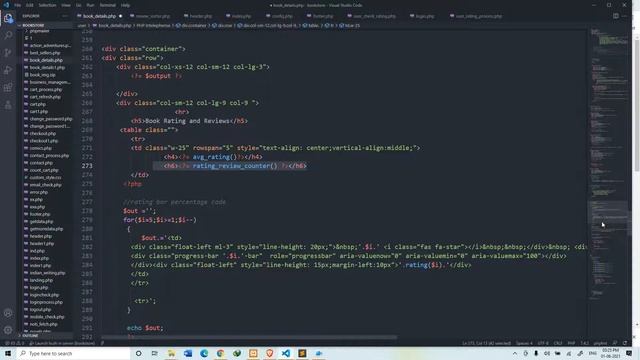Click the PHP language mode in status bar
Viewport: 640px width, 360px height.
tap(571, 343)
